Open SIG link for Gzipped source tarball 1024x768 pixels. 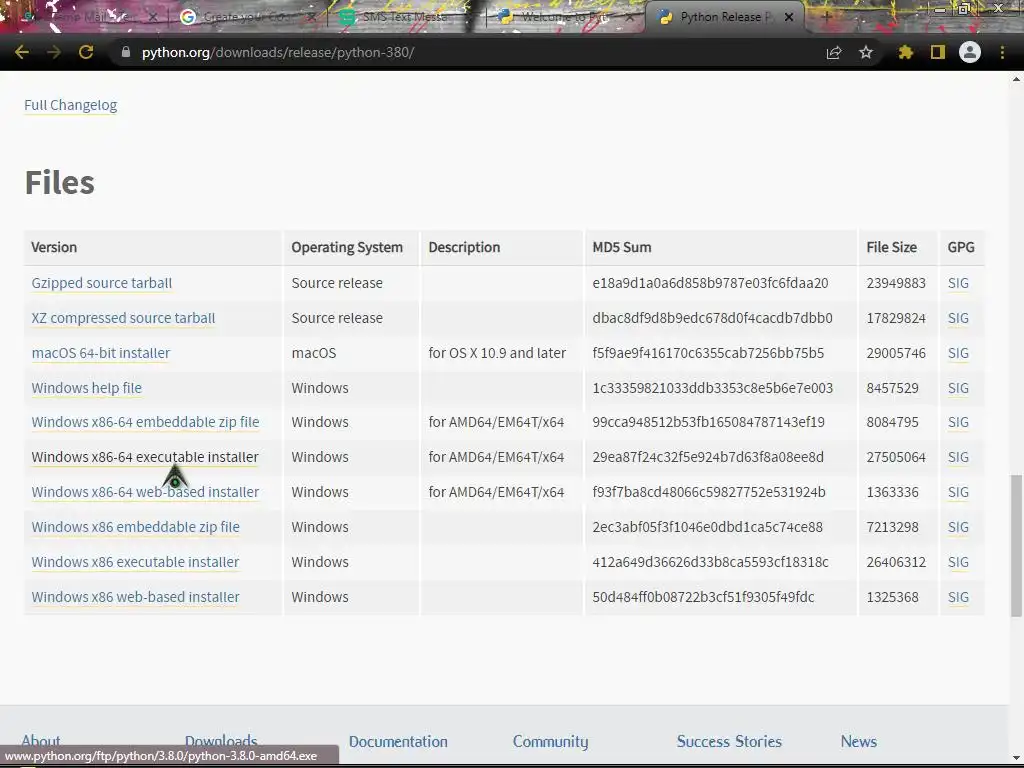click(958, 283)
